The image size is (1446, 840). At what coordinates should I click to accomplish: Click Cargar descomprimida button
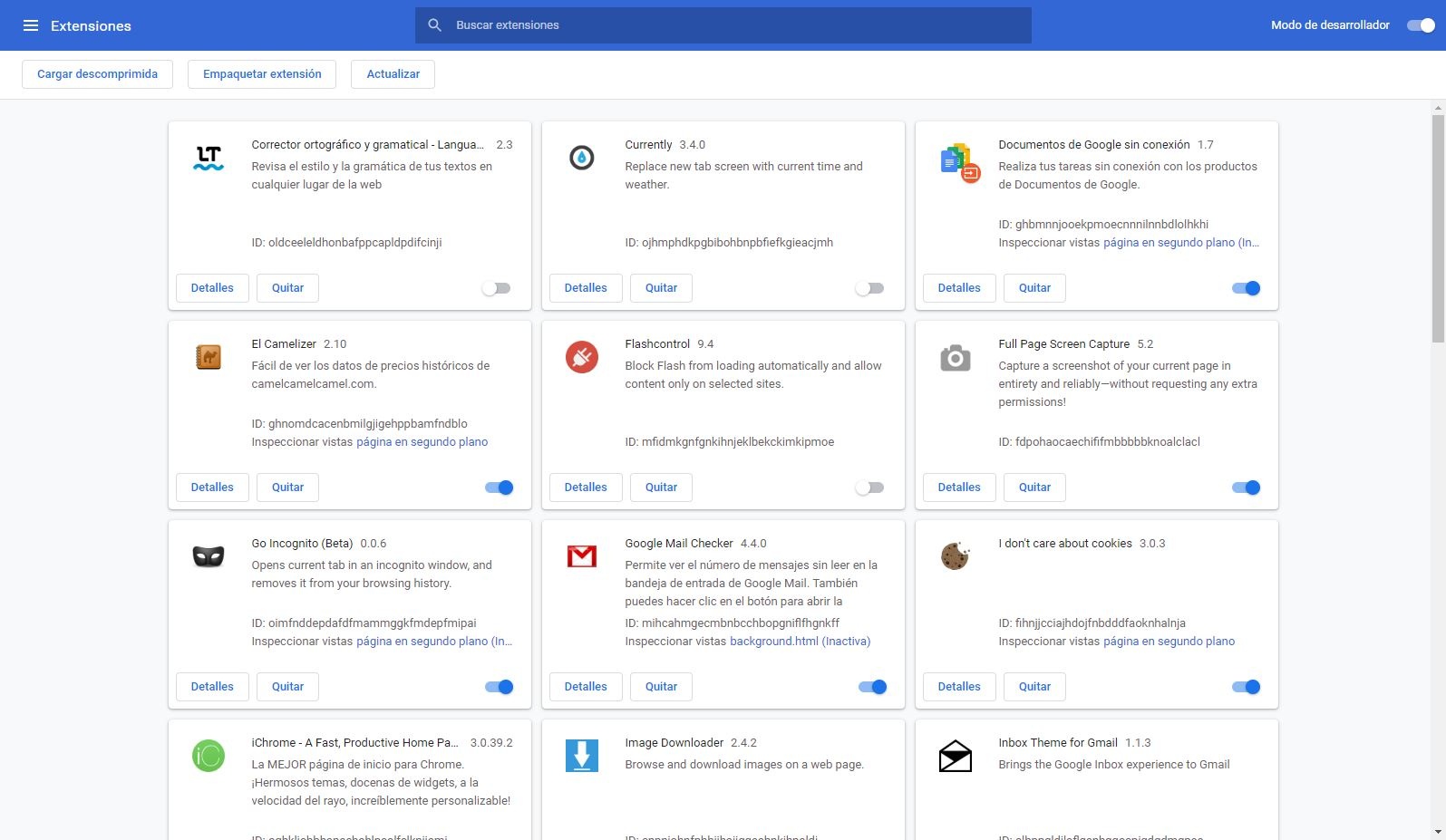[97, 74]
